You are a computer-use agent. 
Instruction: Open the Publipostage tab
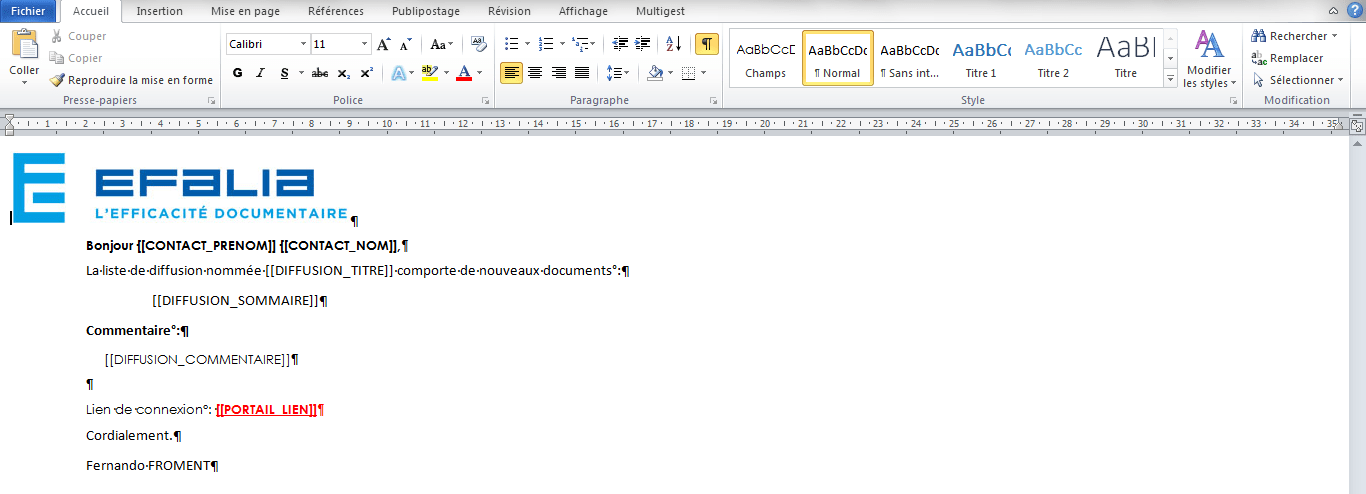(427, 11)
